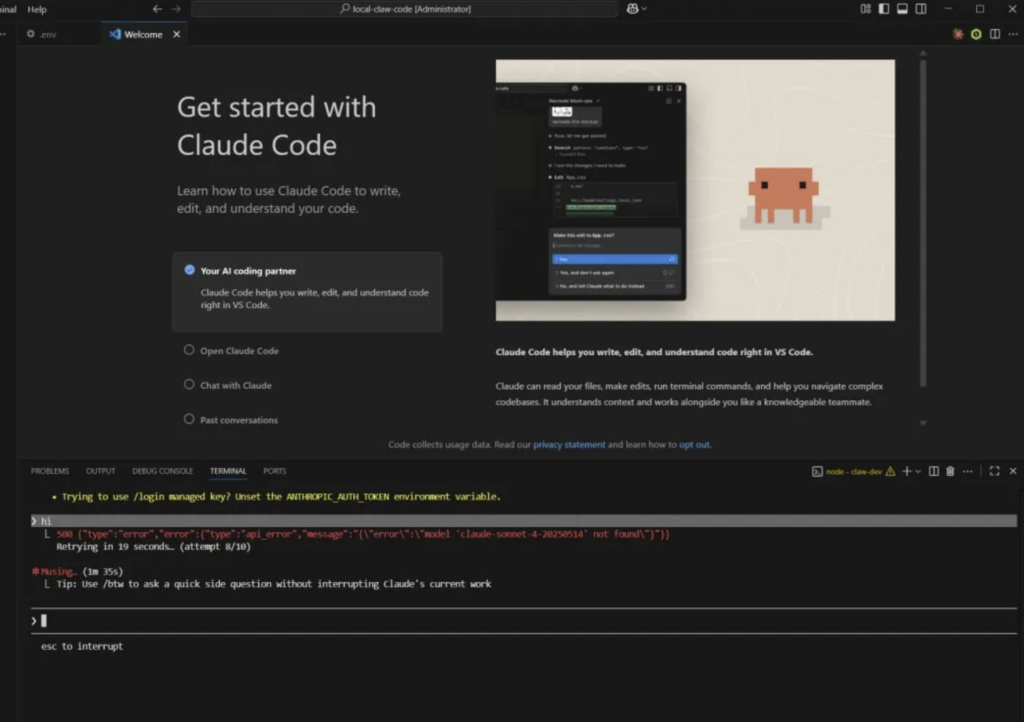Go back with the left arrow

tap(157, 9)
